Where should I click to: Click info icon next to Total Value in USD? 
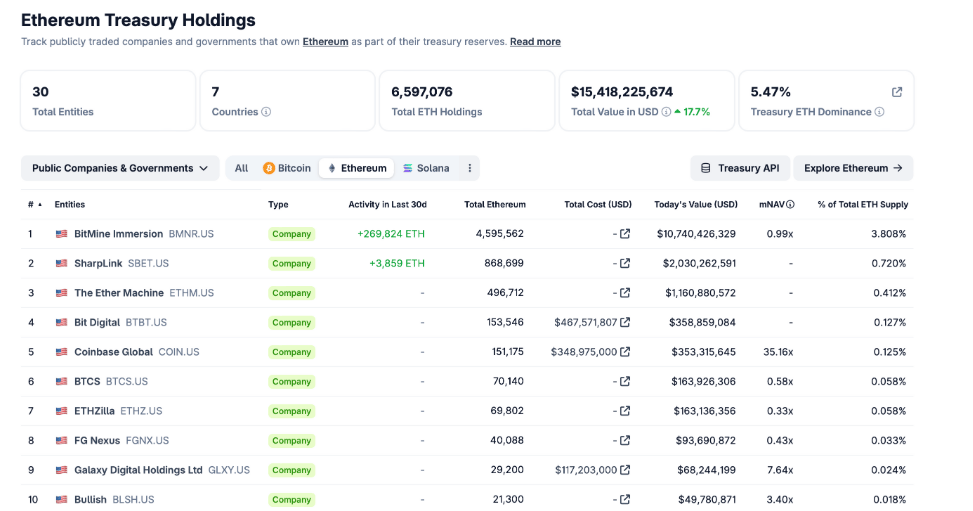(666, 112)
